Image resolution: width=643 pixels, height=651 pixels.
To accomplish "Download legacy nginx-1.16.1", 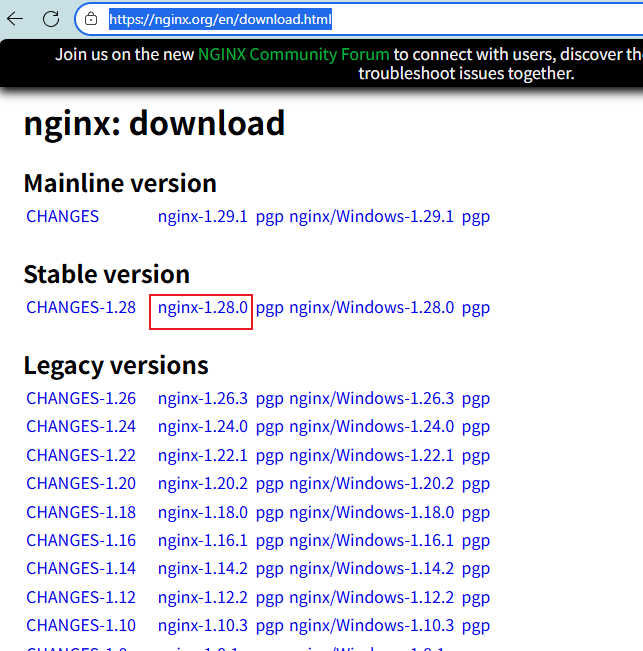I will [203, 540].
